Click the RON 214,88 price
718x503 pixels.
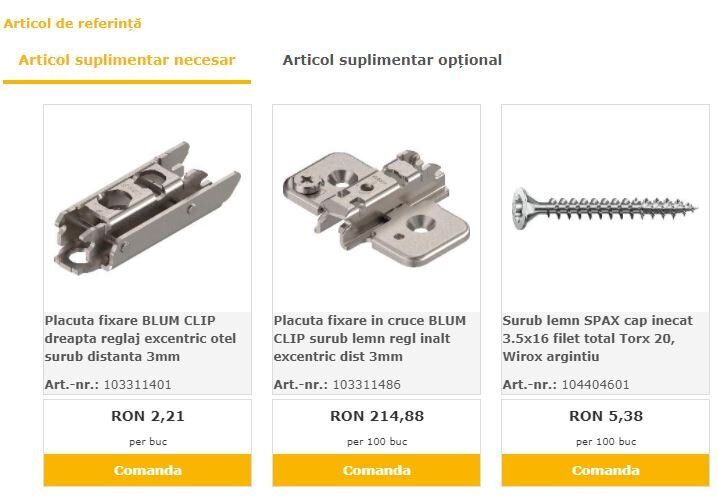(376, 417)
